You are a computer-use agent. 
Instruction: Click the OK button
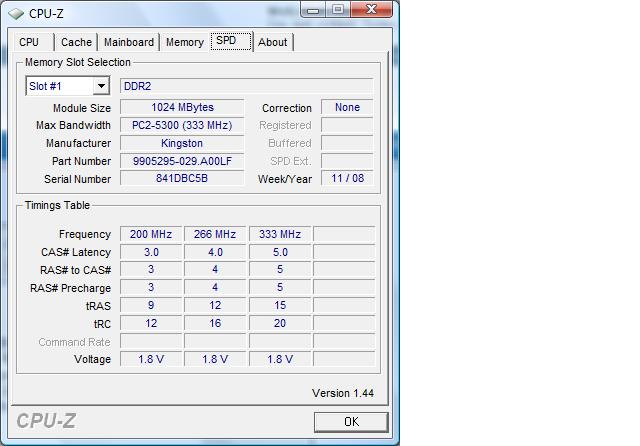[351, 422]
